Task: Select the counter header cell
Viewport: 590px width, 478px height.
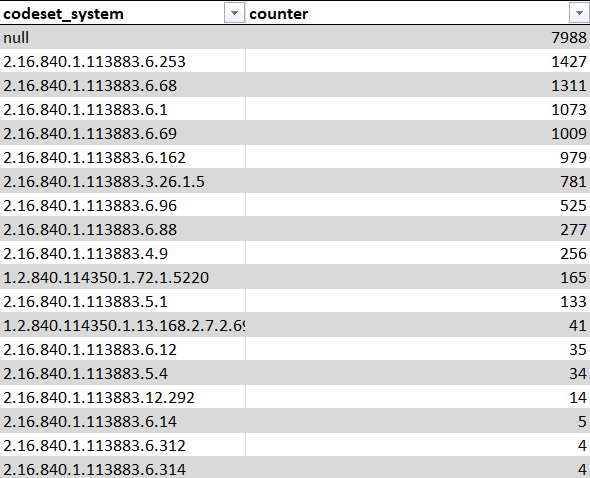Action: (418, 13)
